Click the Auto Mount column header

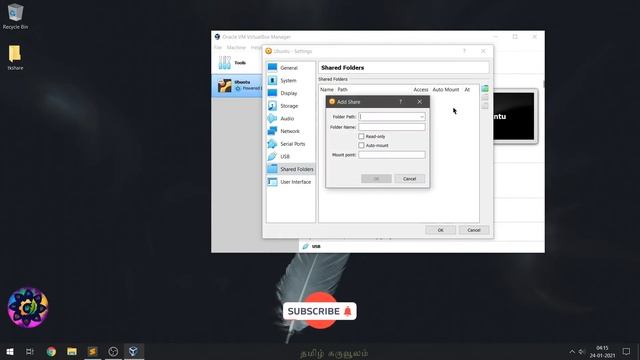pyautogui.click(x=446, y=89)
